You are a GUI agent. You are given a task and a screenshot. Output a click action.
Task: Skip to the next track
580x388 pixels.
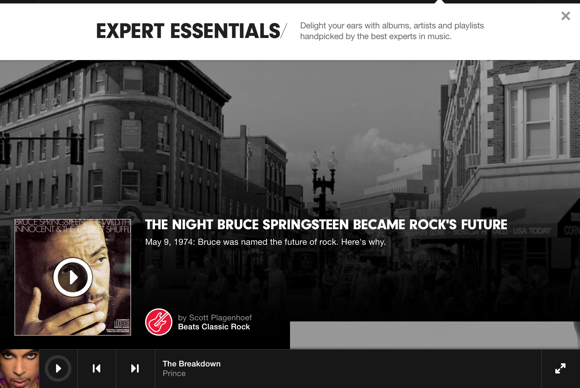point(135,368)
